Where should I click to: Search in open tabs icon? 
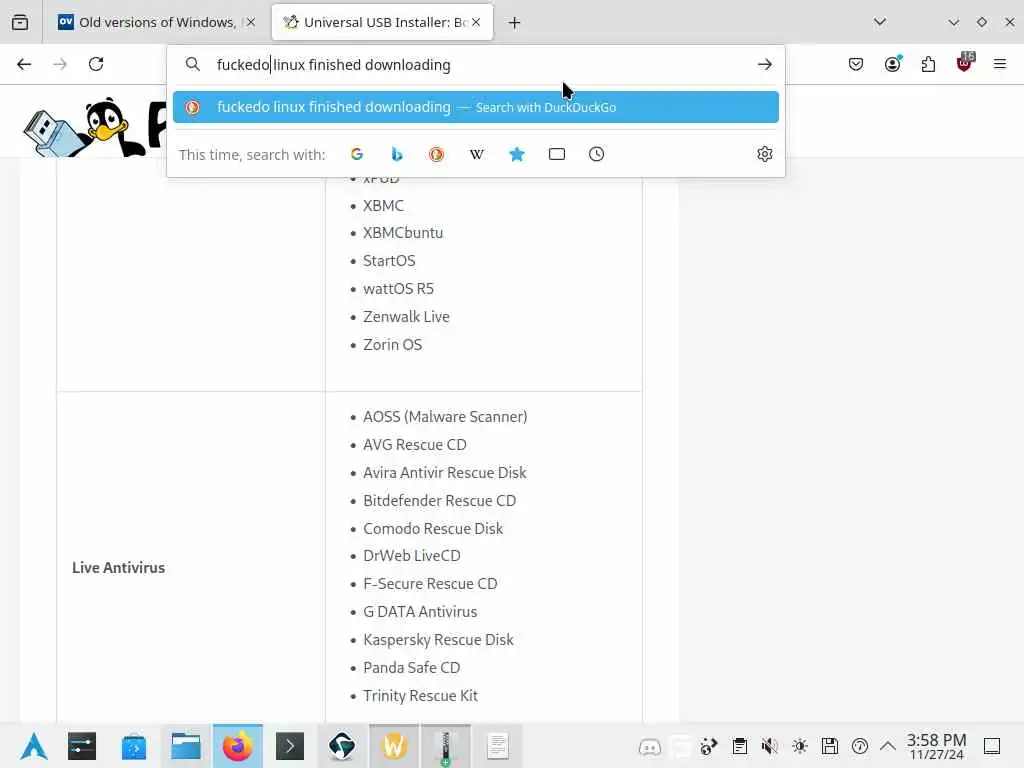click(x=556, y=154)
